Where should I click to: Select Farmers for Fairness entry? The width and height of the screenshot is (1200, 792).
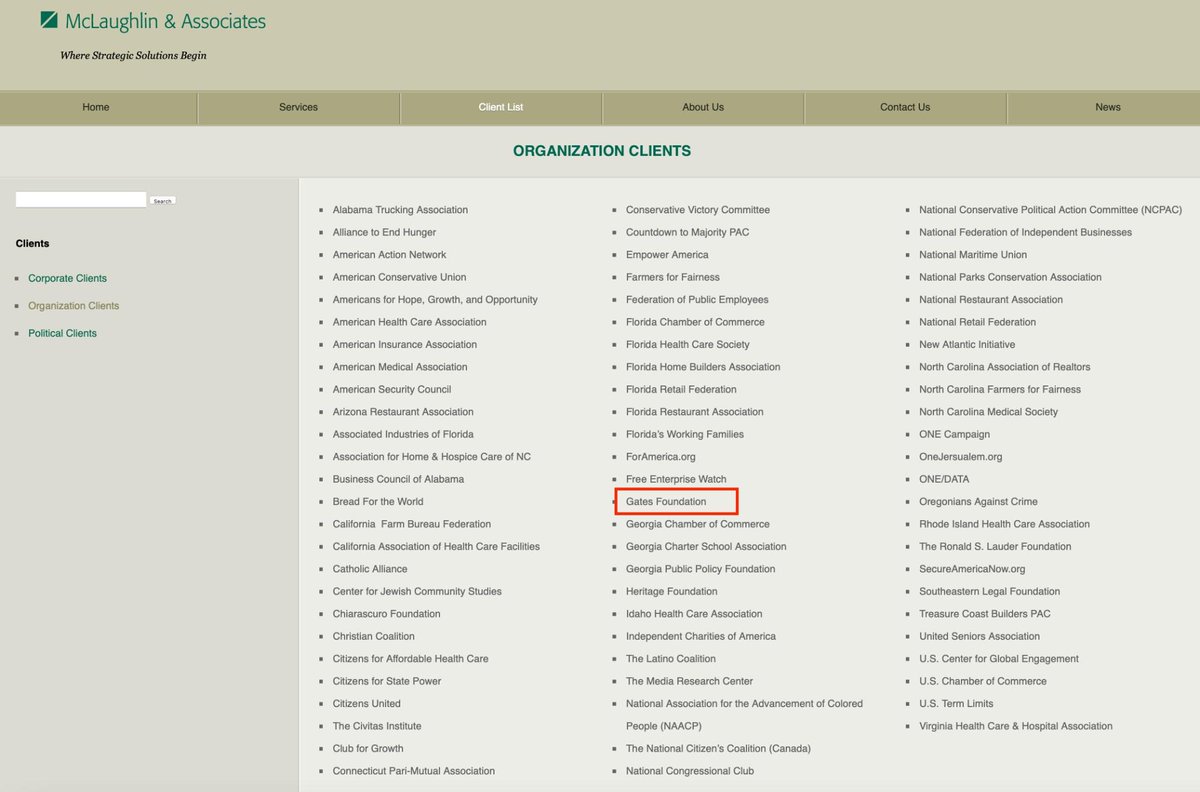(x=673, y=277)
